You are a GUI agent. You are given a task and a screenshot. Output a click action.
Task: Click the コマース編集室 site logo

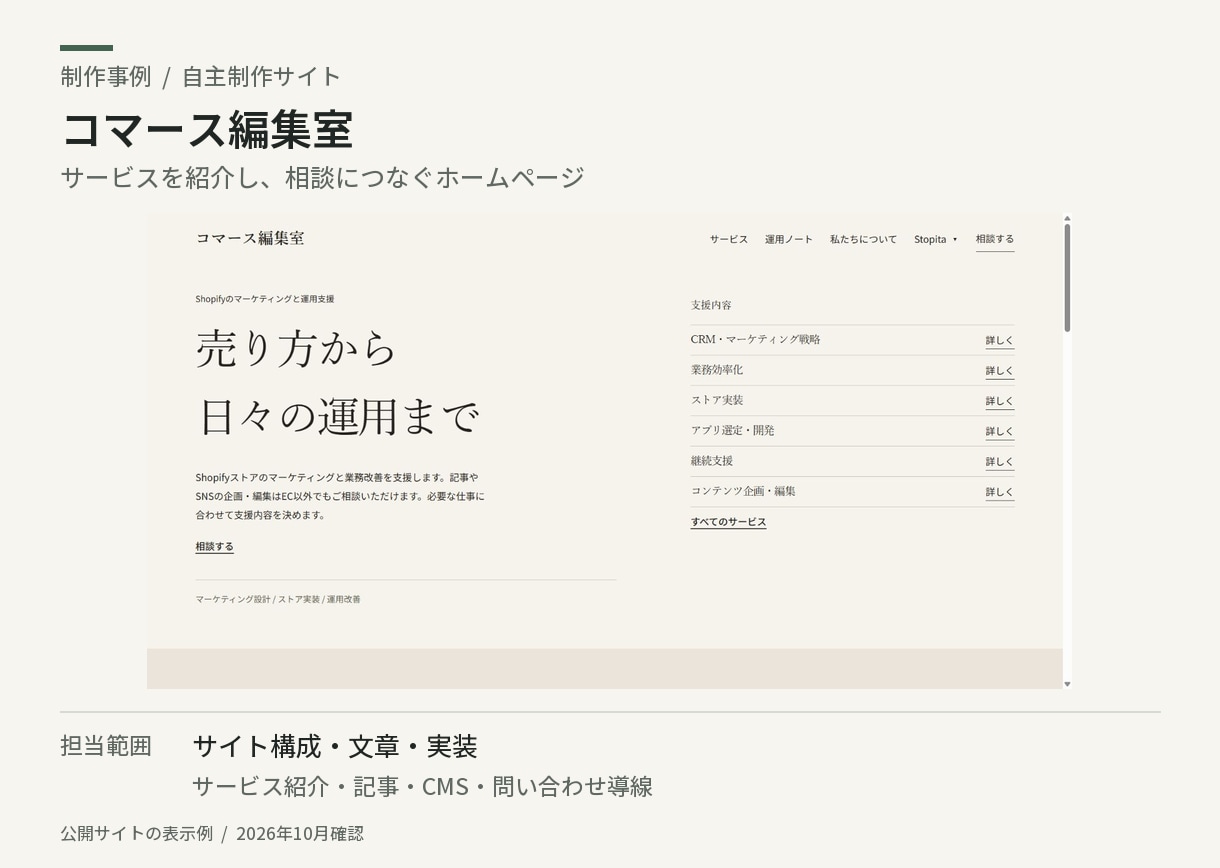(x=250, y=238)
